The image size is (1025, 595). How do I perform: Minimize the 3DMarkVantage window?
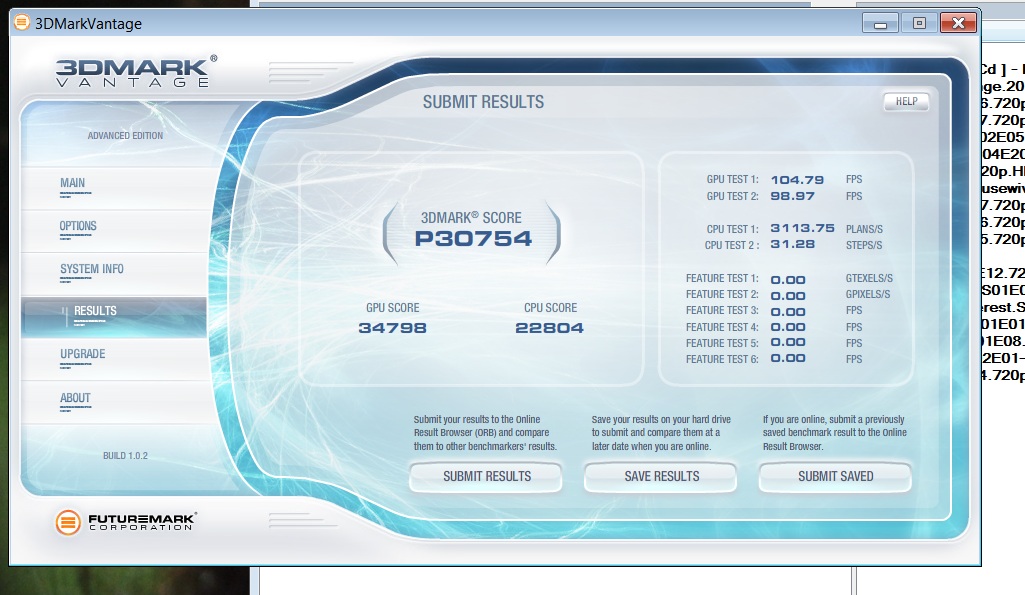click(880, 24)
